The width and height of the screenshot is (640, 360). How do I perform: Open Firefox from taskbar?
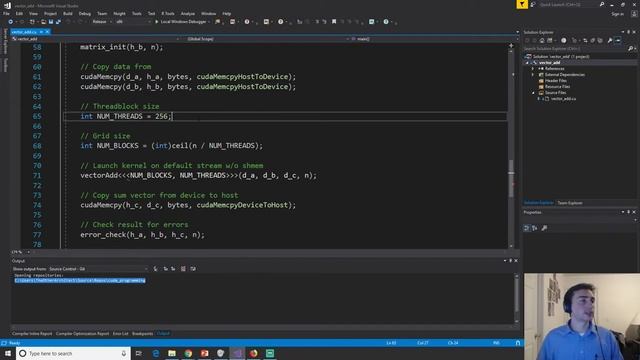[253, 353]
